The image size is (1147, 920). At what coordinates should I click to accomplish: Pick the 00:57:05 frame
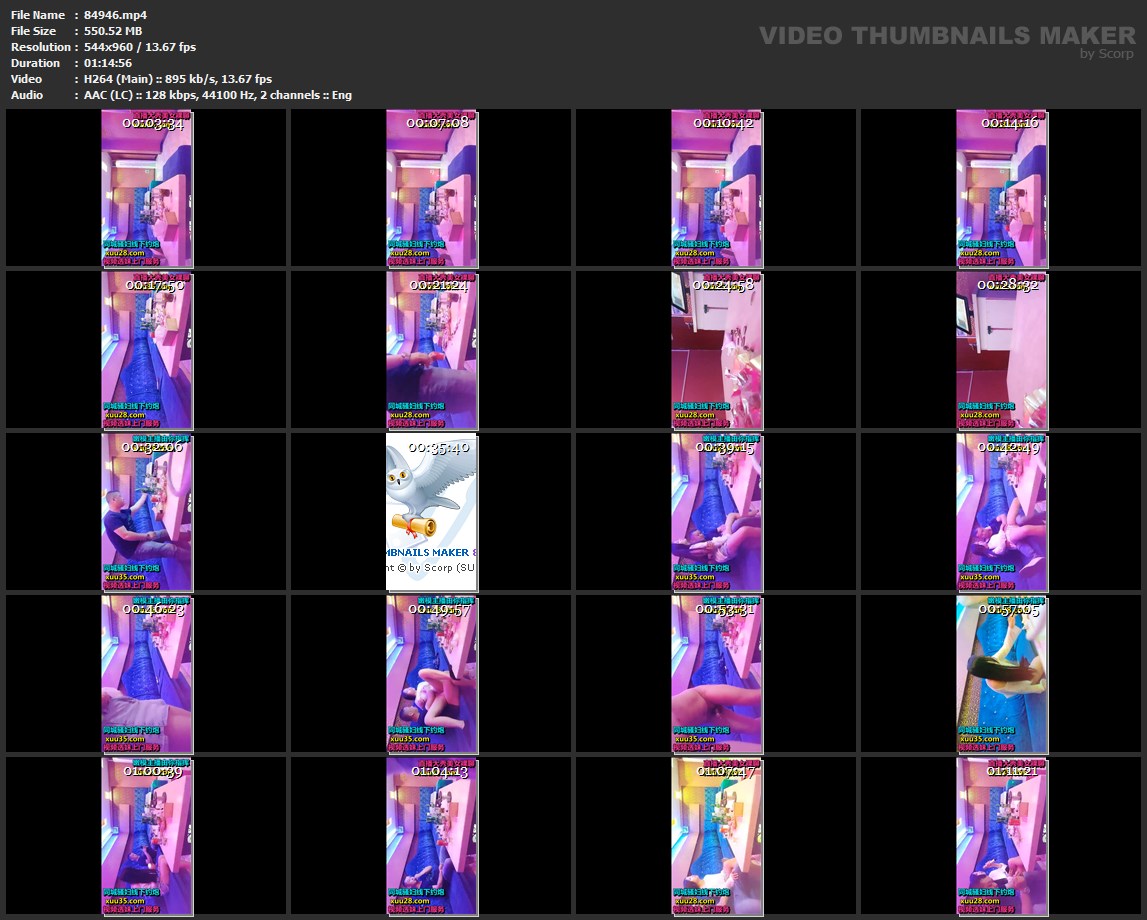pos(1001,674)
